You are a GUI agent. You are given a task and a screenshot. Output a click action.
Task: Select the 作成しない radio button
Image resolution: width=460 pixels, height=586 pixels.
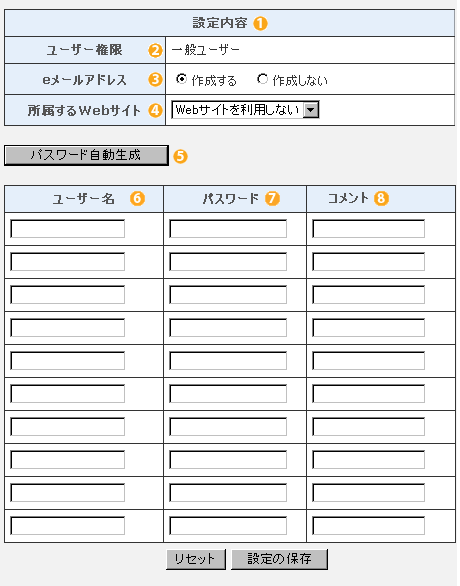(262, 79)
